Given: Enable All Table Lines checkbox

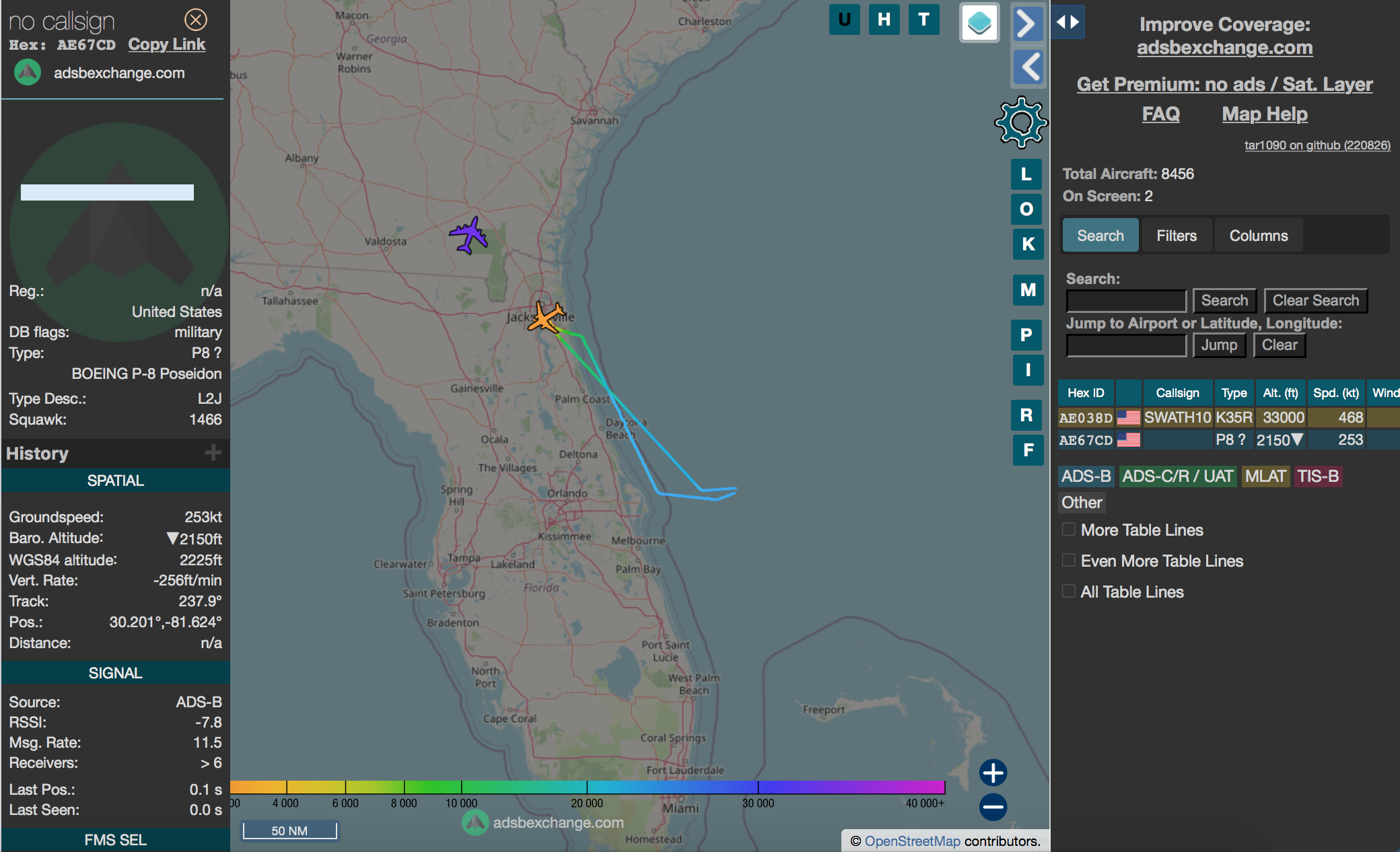Looking at the screenshot, I should (x=1068, y=592).
